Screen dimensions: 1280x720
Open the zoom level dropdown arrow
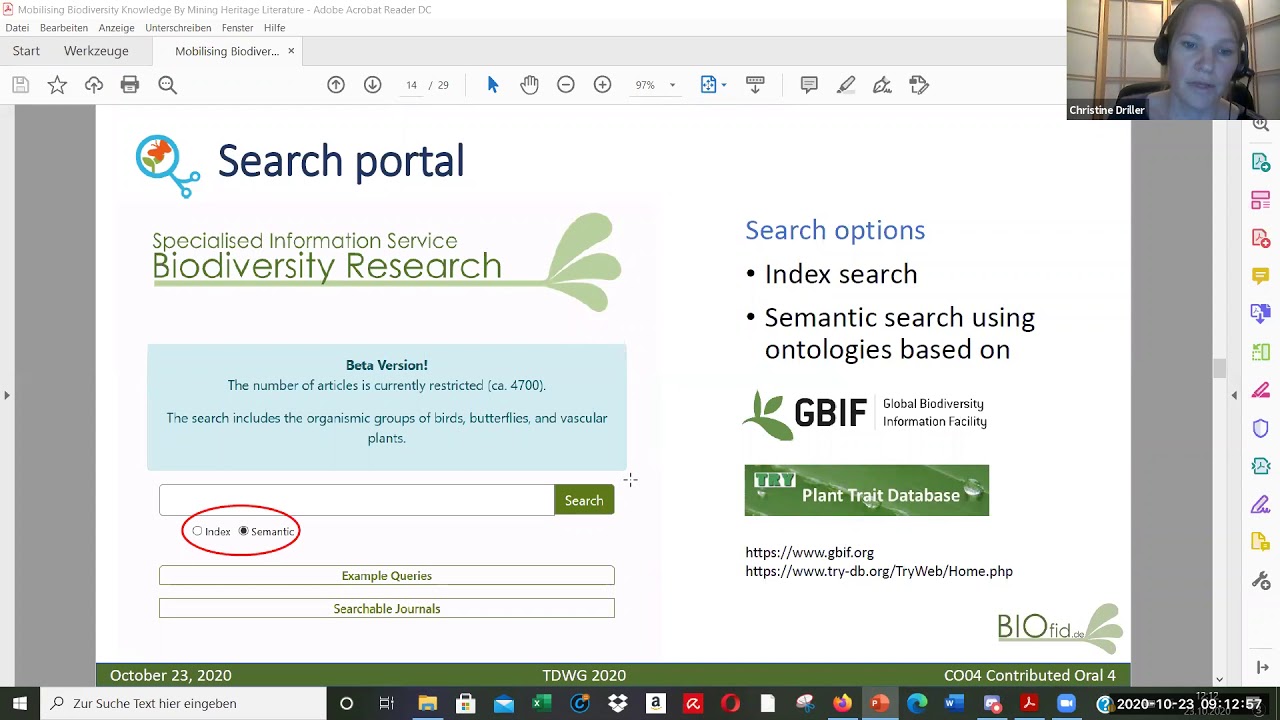(x=672, y=85)
